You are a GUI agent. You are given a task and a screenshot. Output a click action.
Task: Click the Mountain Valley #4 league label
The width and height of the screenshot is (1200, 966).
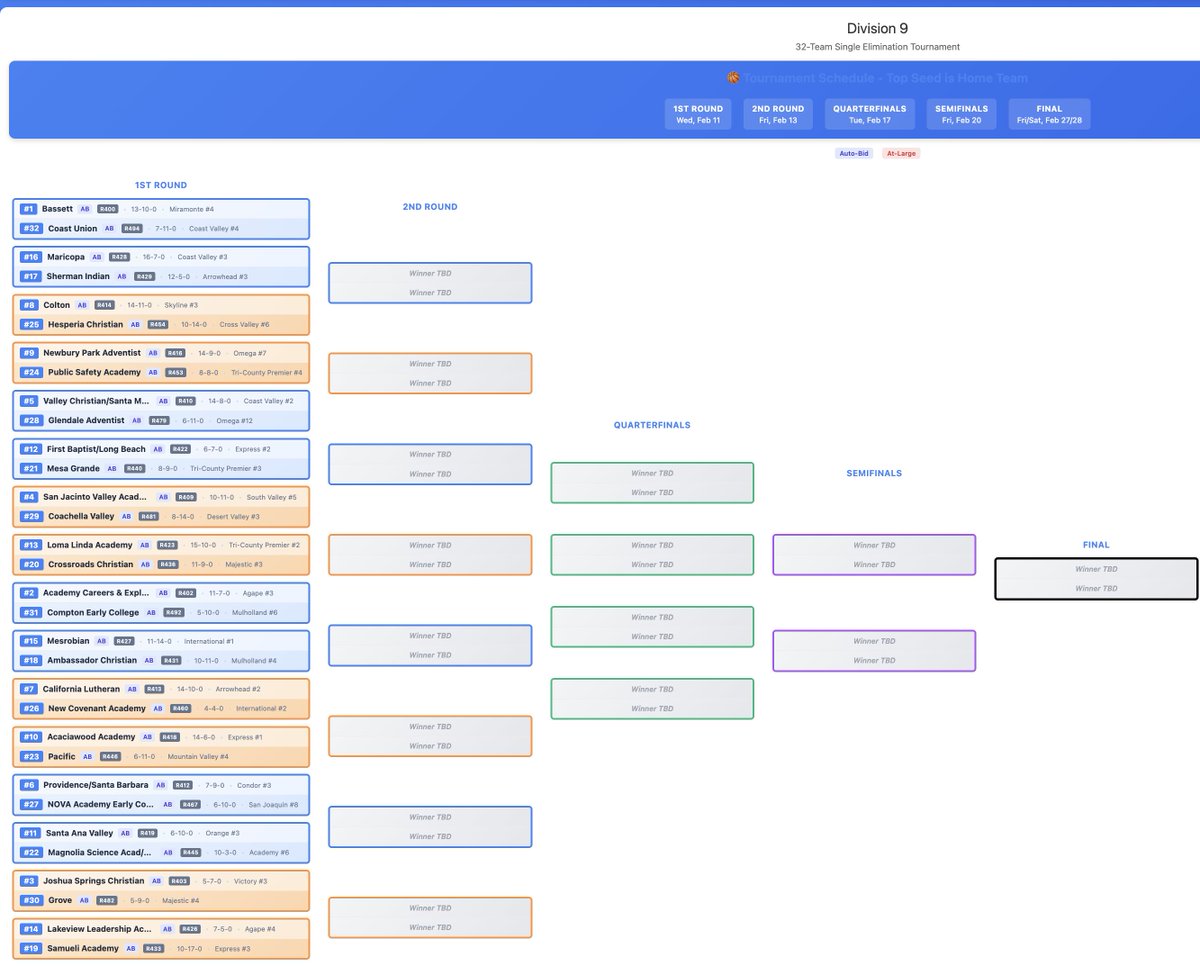click(x=198, y=756)
